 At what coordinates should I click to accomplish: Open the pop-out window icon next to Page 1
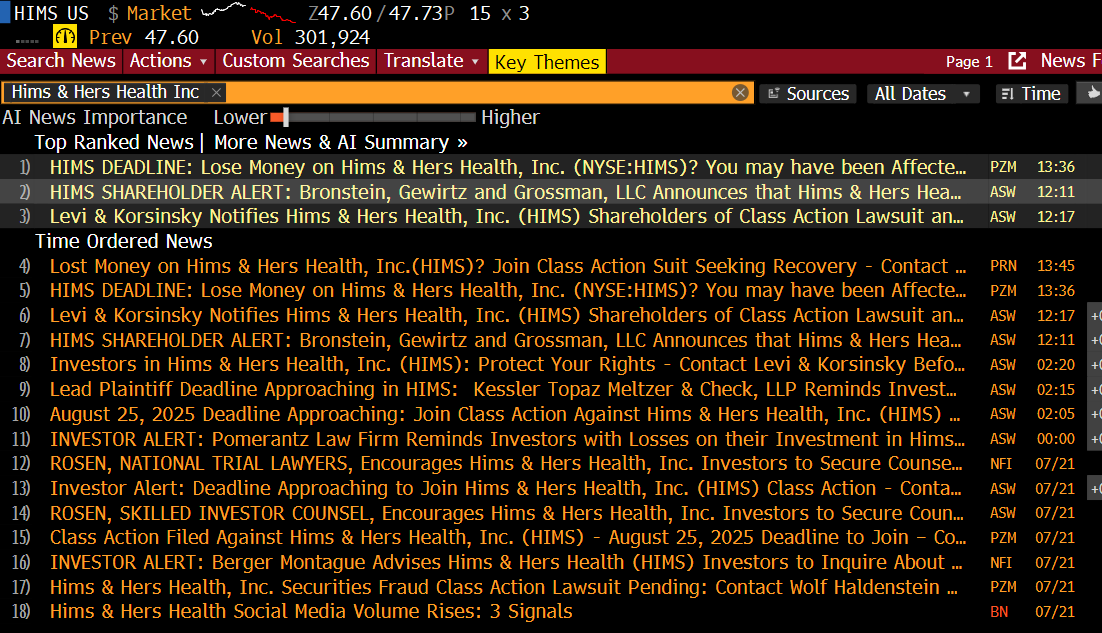[1017, 61]
